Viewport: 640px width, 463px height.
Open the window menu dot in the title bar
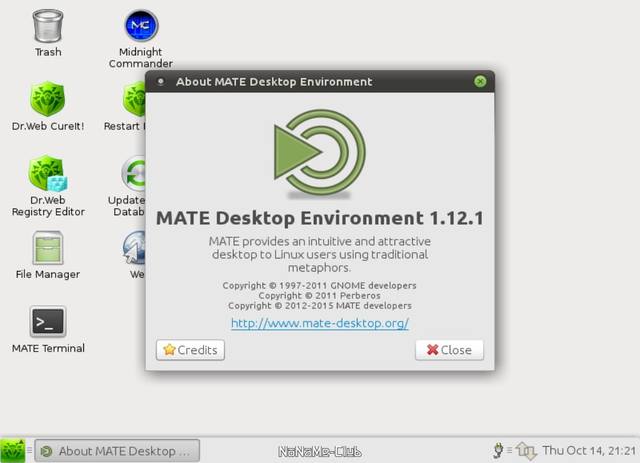[x=161, y=81]
